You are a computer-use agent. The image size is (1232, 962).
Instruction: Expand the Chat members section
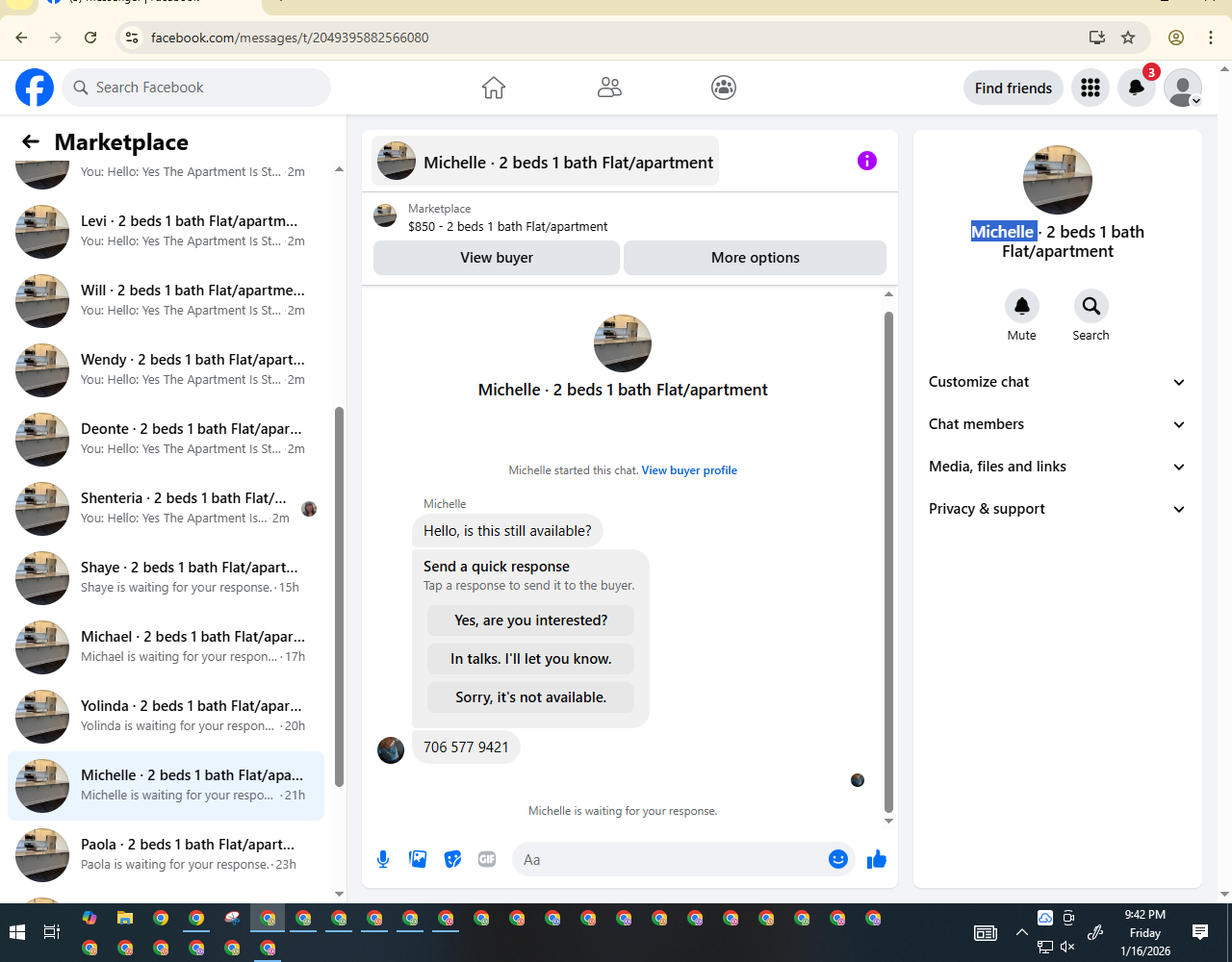[1057, 424]
